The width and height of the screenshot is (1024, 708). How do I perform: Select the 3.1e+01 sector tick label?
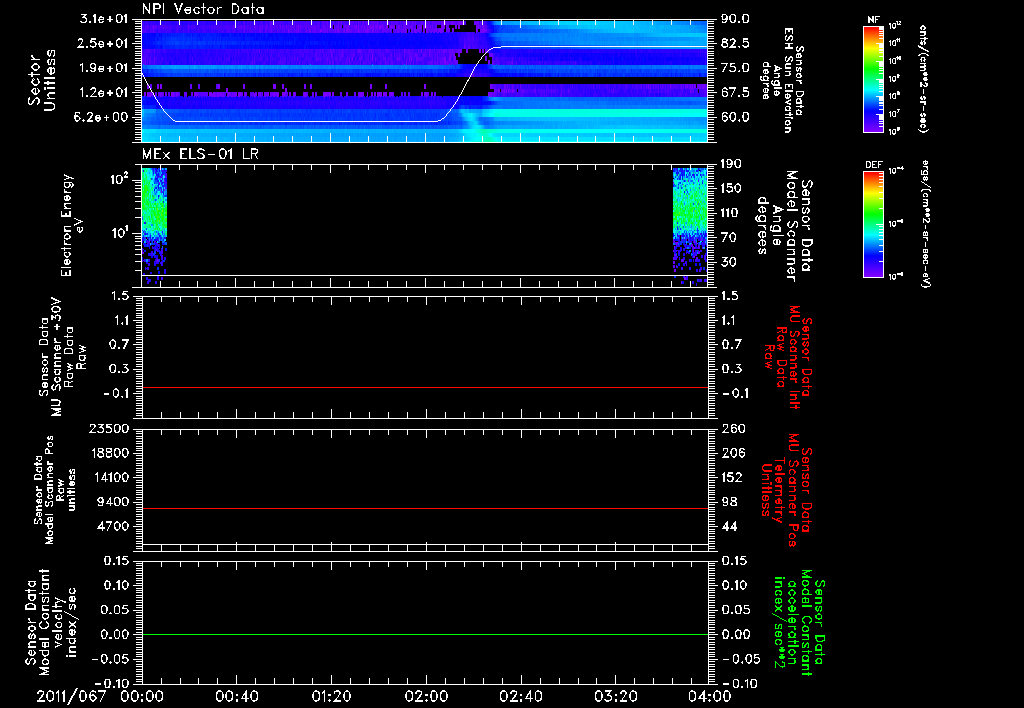tap(103, 19)
